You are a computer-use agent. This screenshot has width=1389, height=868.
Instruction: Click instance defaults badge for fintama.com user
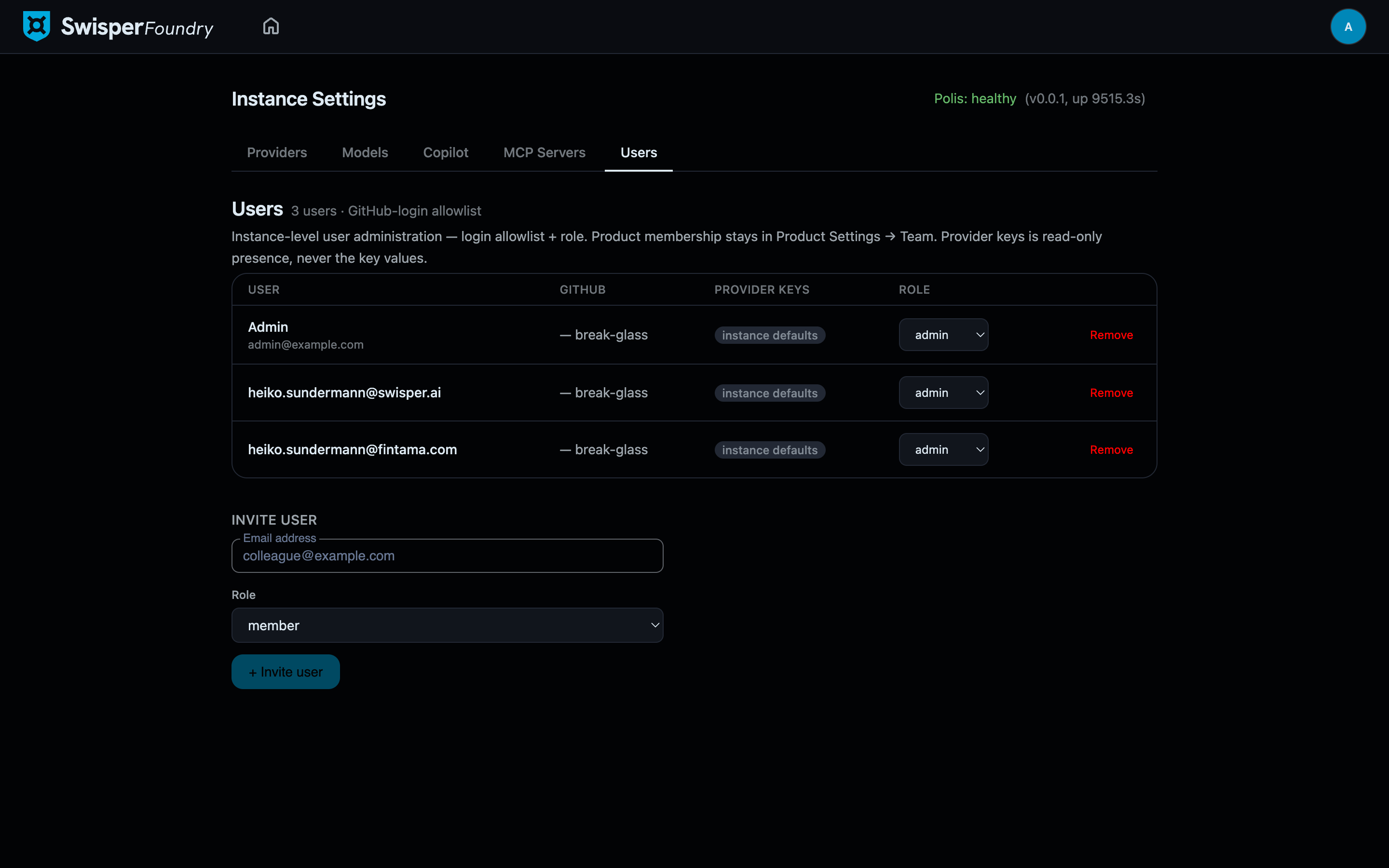pos(770,450)
